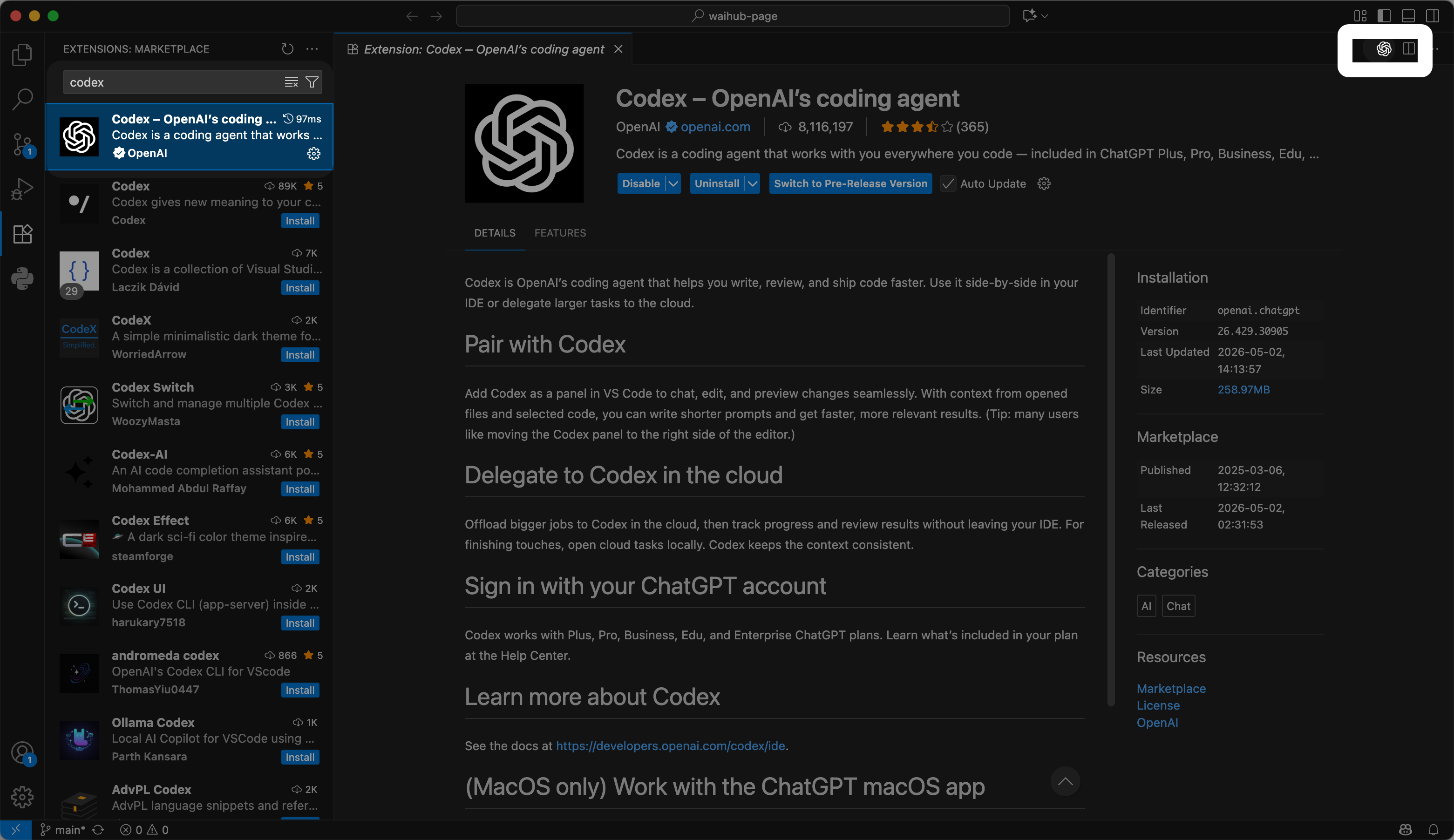This screenshot has width=1454, height=840.
Task: Open the Accounts menu icon
Action: point(22,752)
